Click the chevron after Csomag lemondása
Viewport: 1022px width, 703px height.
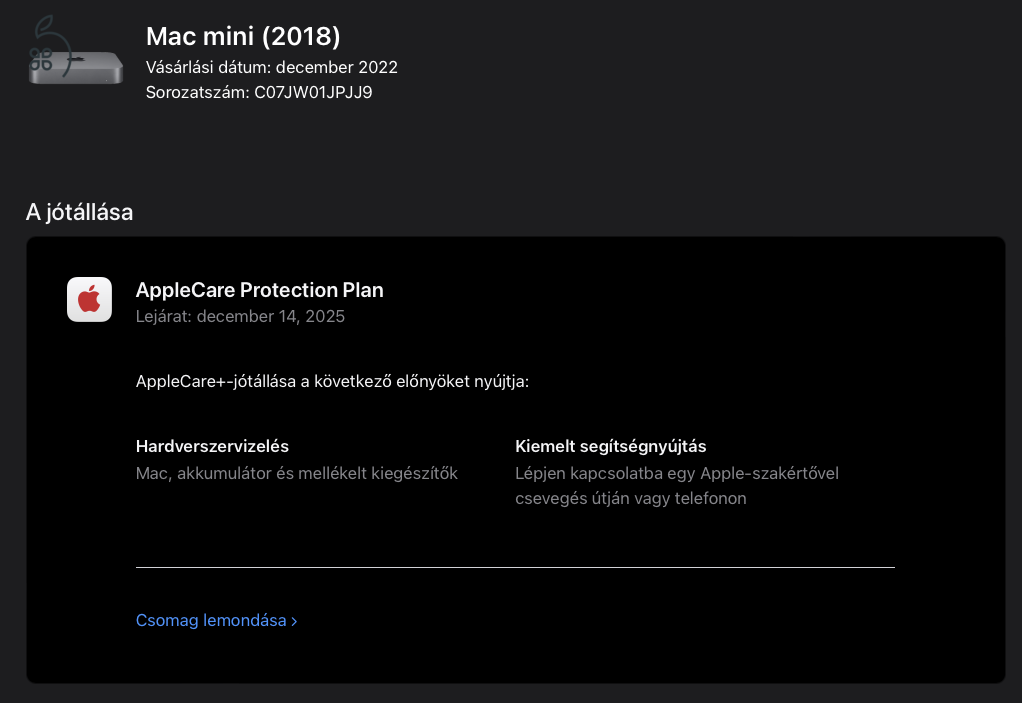[294, 622]
